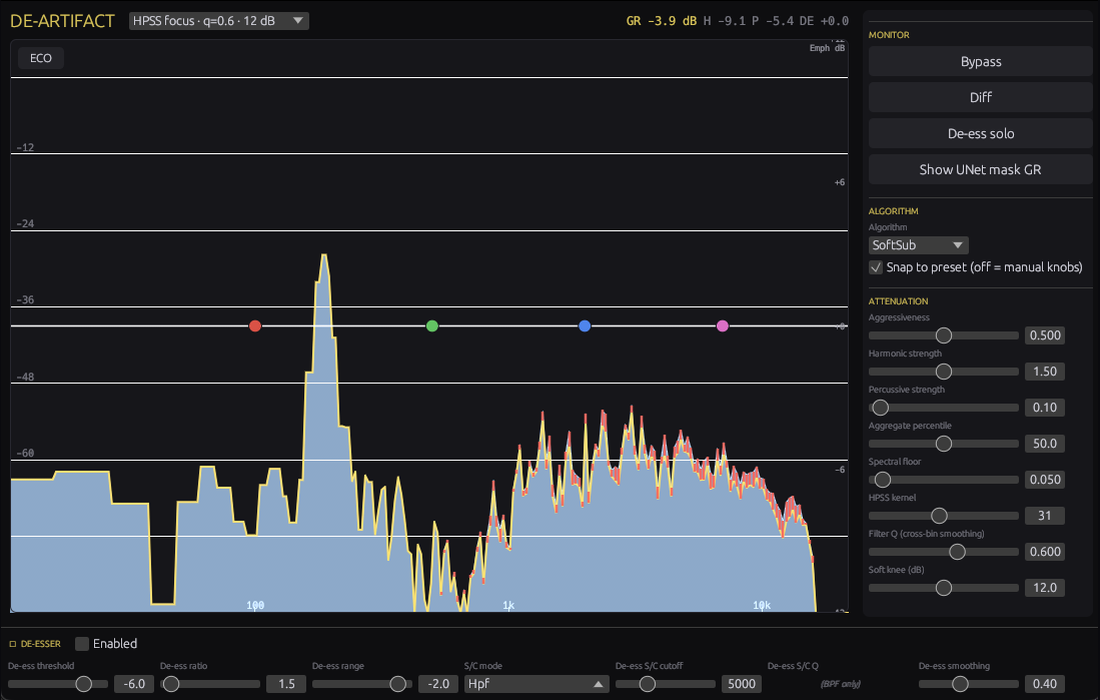Click the GR -3.9 dB readout

[661, 21]
